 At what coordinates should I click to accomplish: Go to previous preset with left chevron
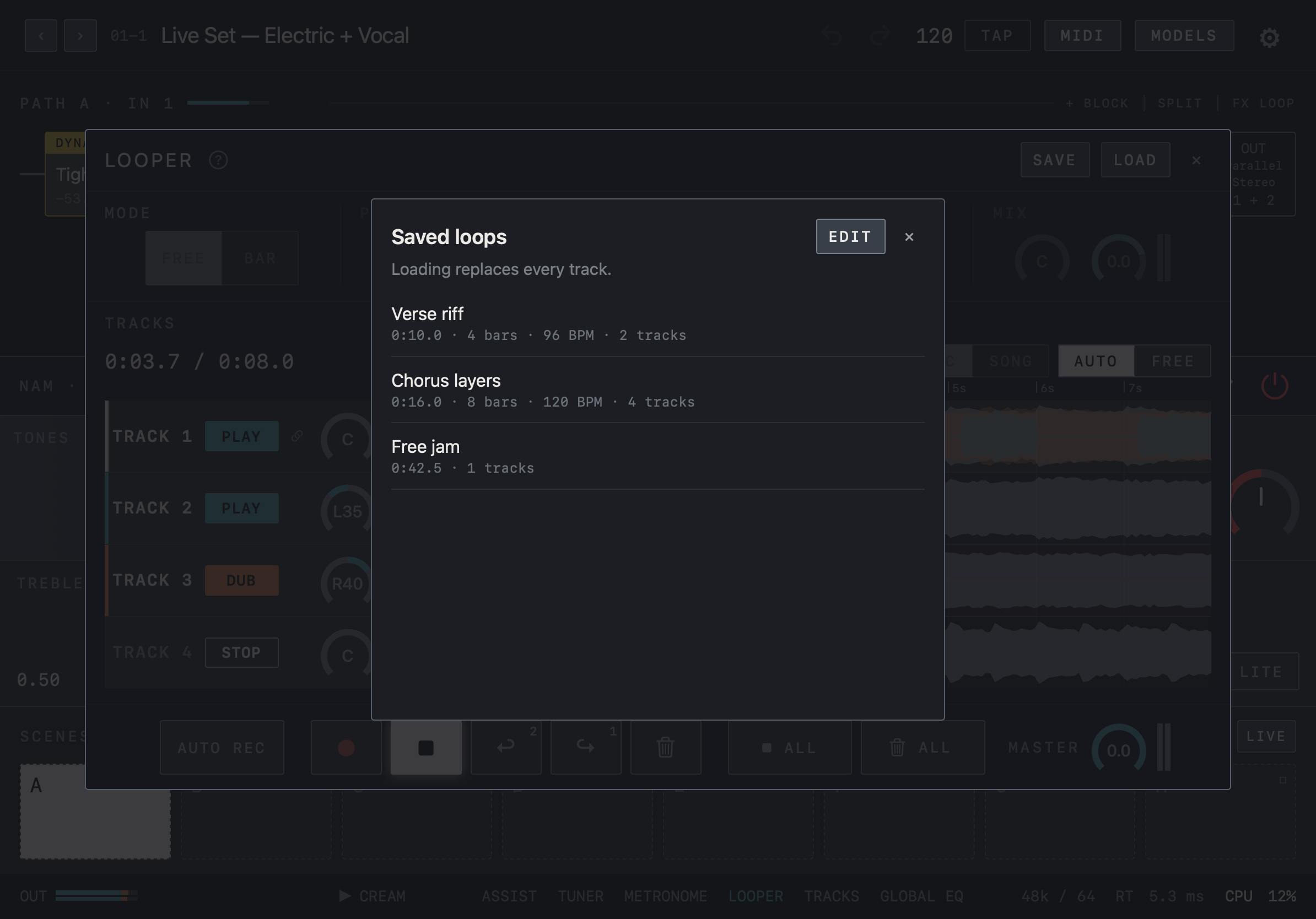pyautogui.click(x=41, y=35)
